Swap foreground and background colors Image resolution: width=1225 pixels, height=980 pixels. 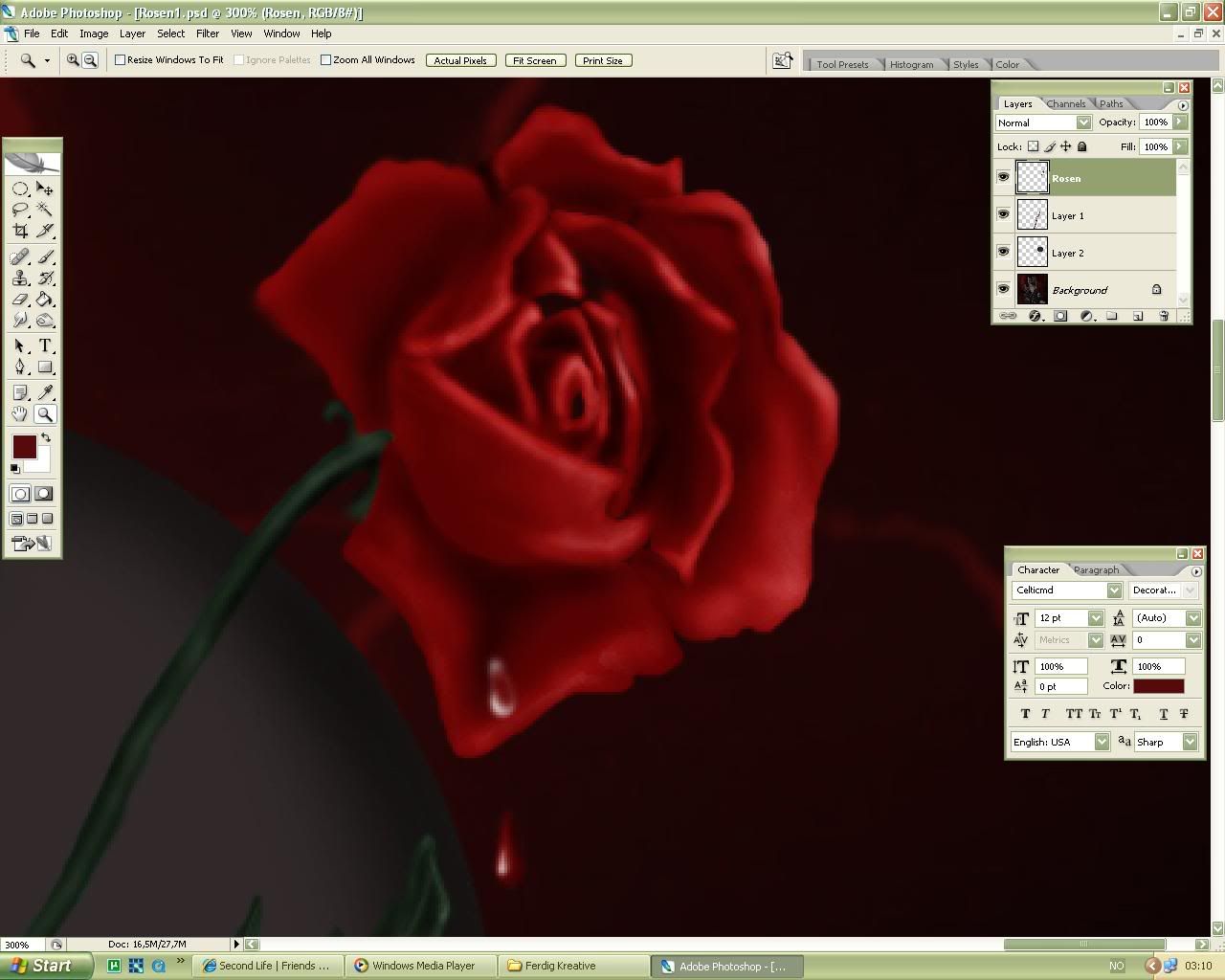[46, 438]
